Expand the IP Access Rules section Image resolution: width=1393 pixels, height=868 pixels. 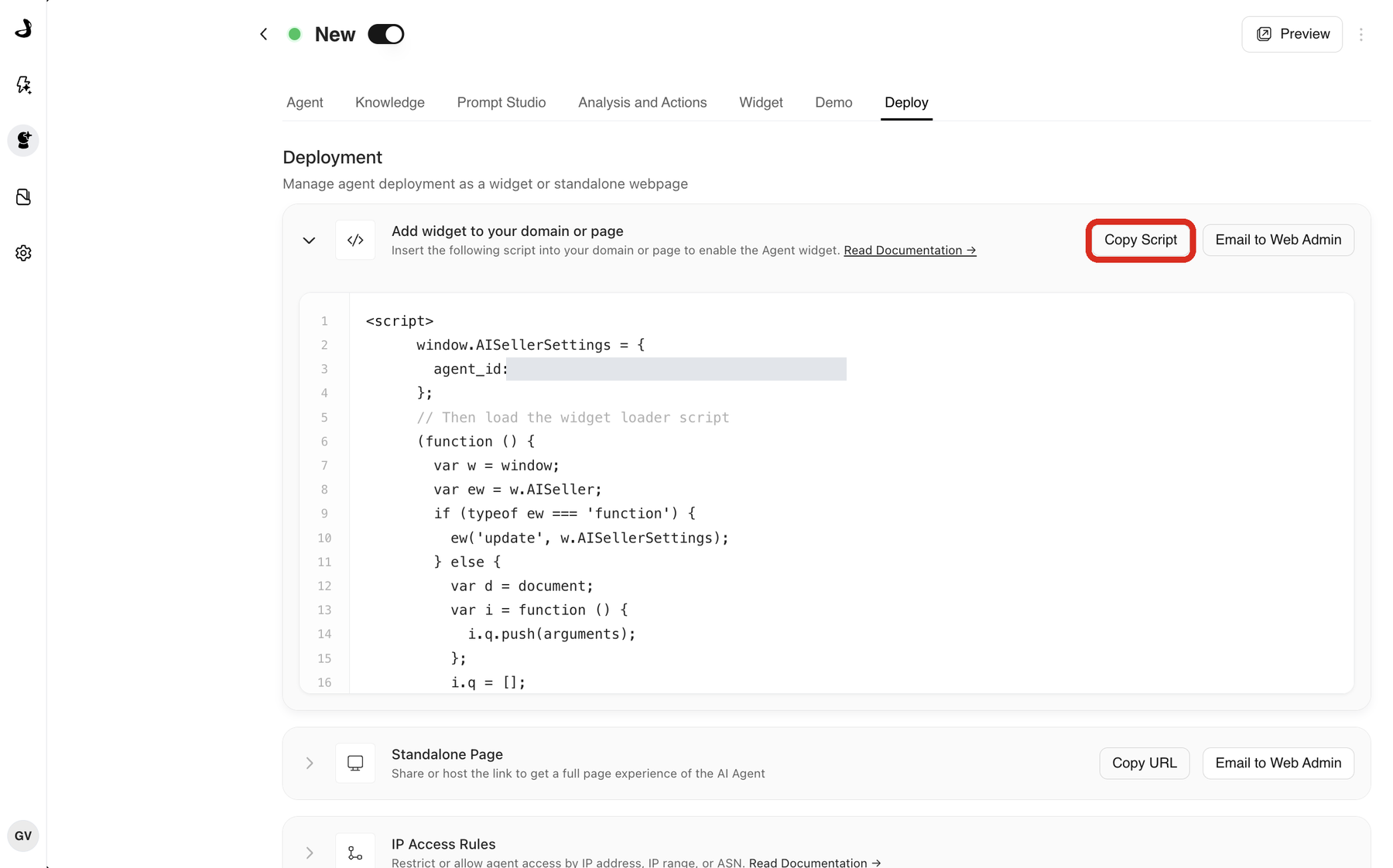(x=310, y=853)
